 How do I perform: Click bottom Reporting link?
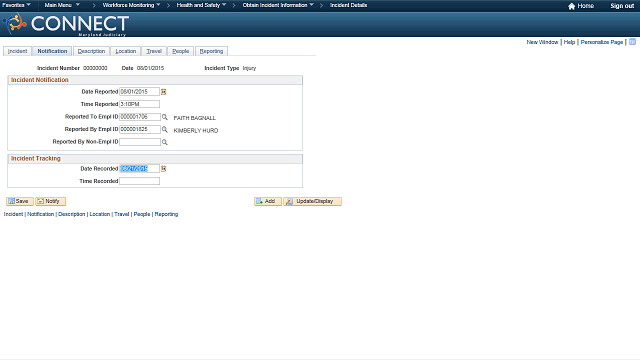166,214
